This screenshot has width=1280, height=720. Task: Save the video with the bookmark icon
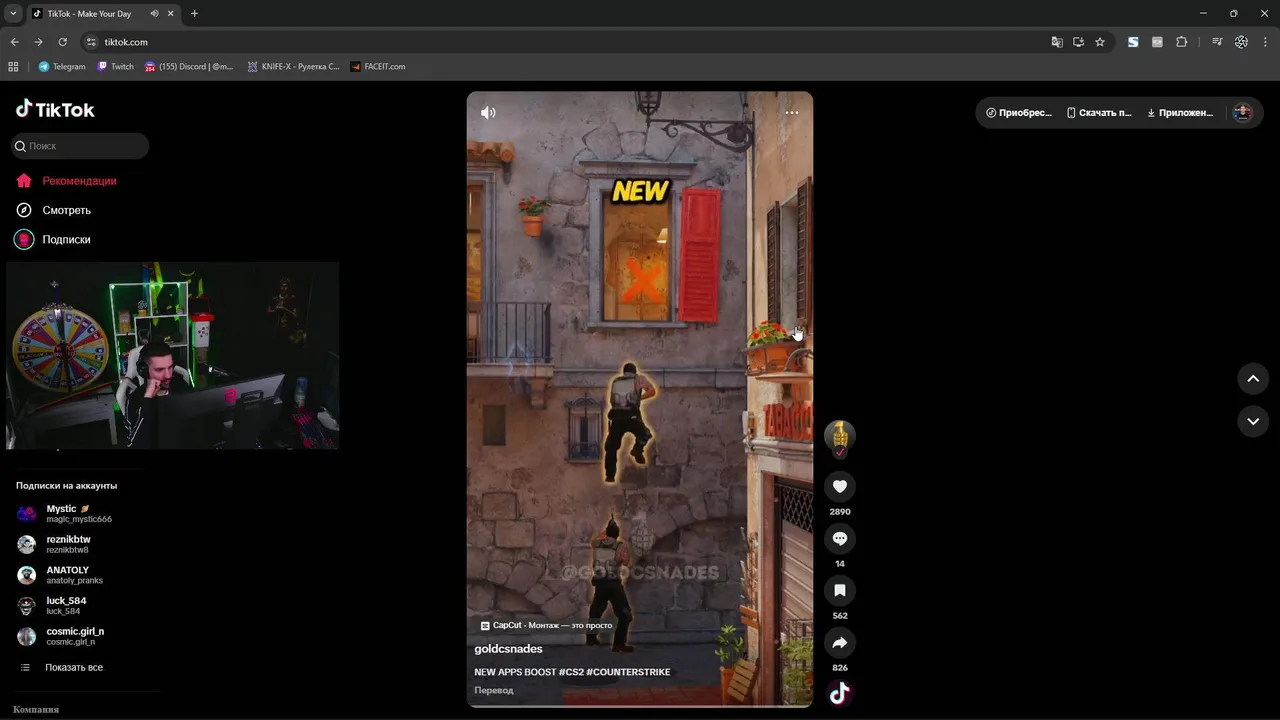point(840,590)
